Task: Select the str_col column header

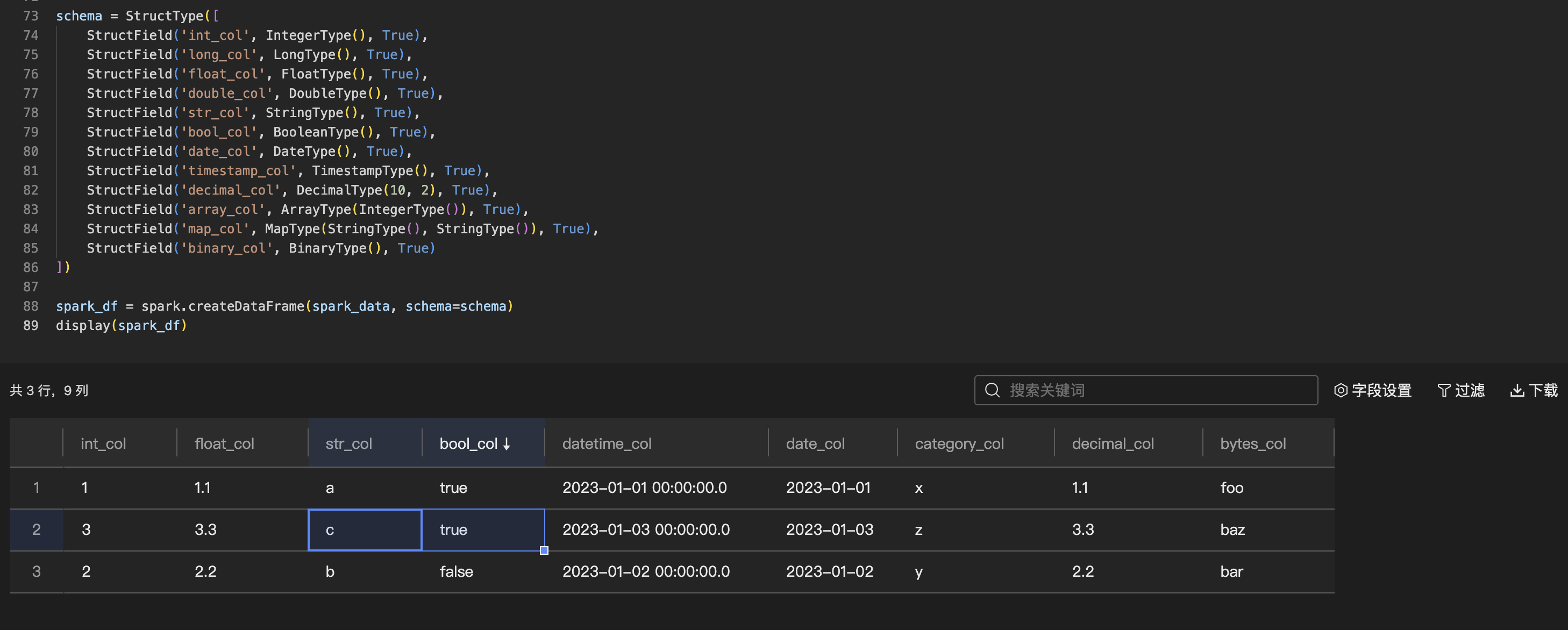Action: pos(349,443)
